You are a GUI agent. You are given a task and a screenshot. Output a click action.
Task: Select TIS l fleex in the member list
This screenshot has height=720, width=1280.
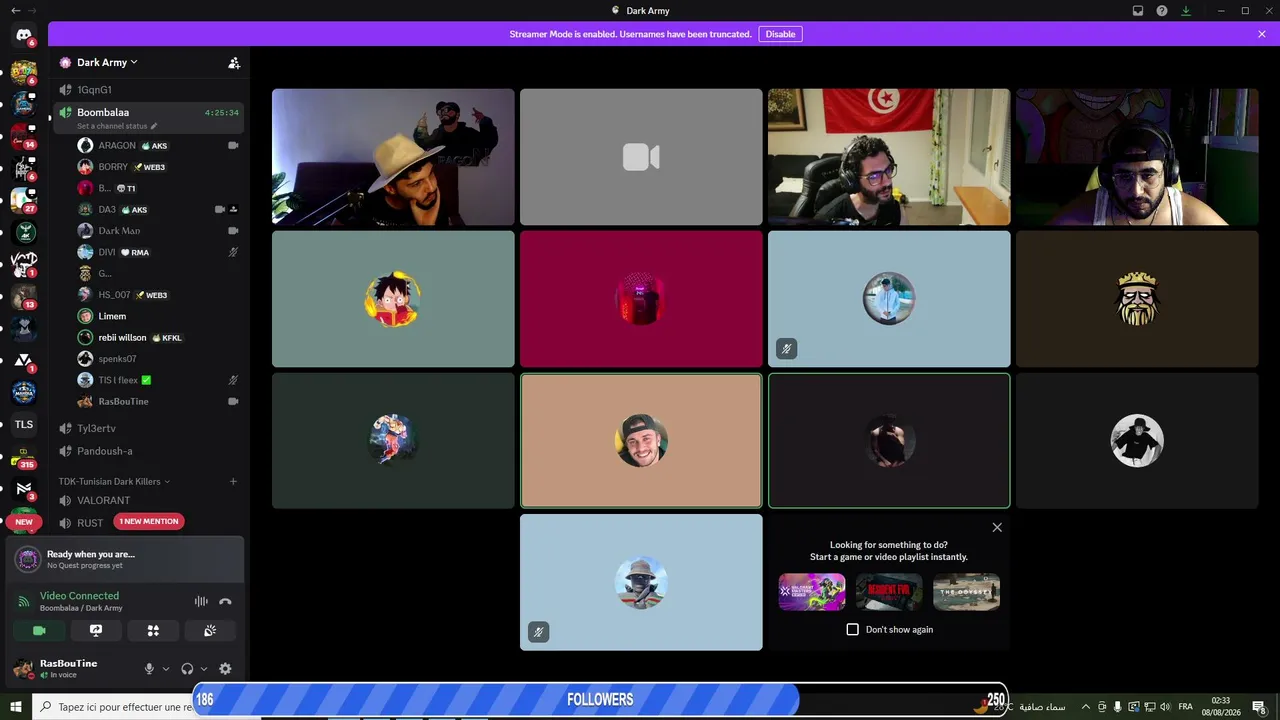pos(158,380)
